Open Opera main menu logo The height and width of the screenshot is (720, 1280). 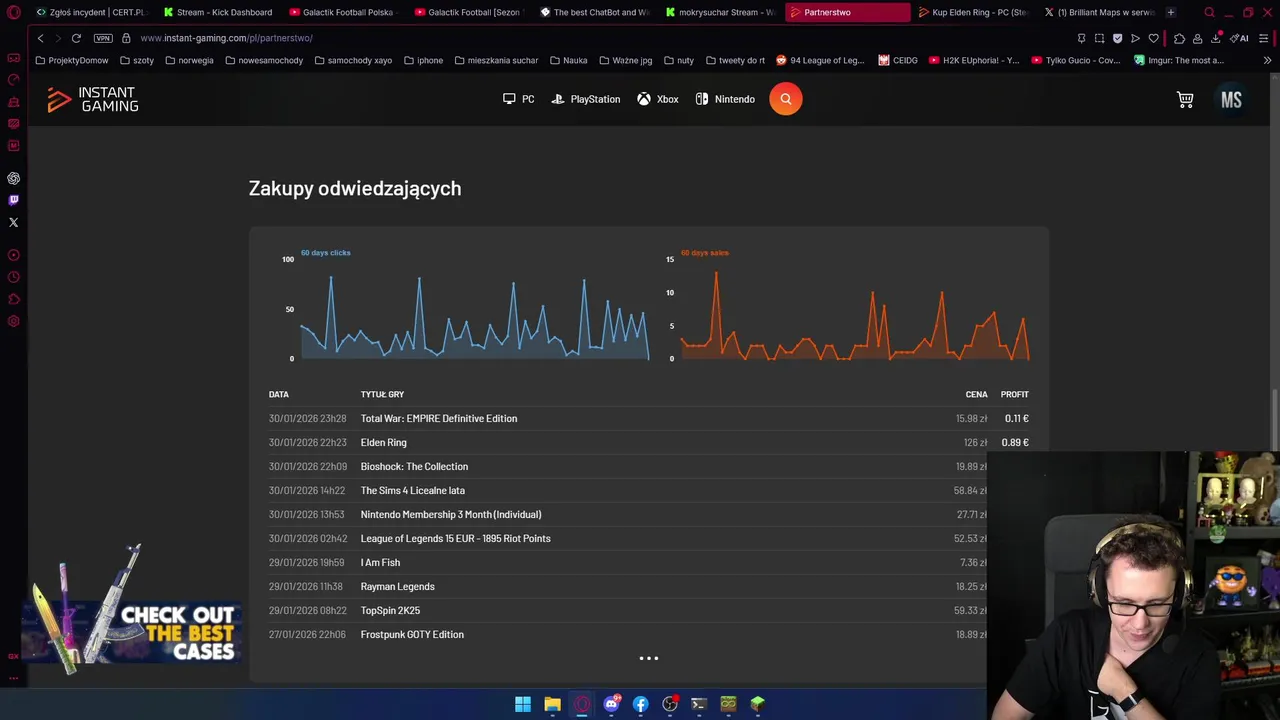click(14, 12)
